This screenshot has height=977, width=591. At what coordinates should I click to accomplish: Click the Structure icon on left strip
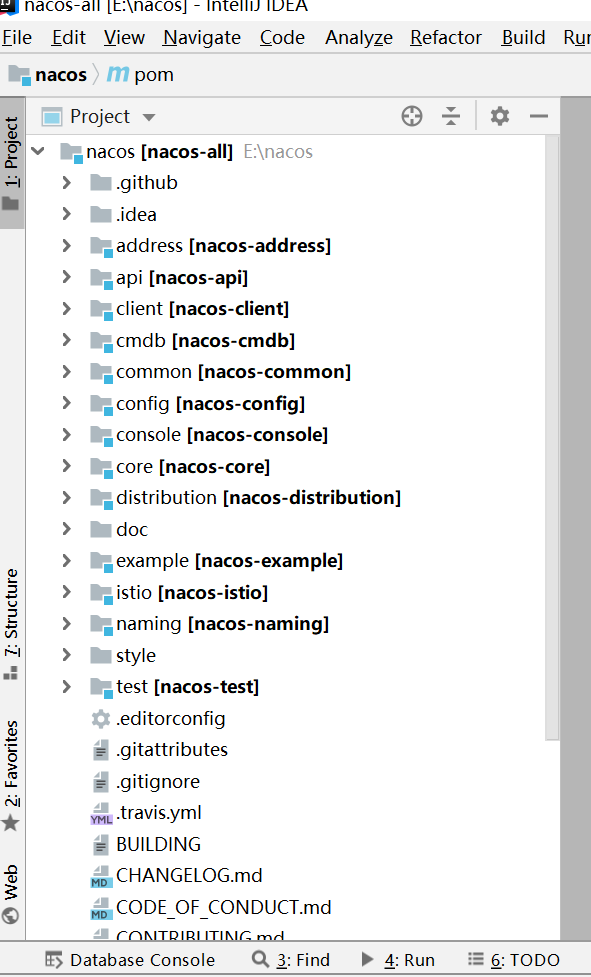coord(11,673)
